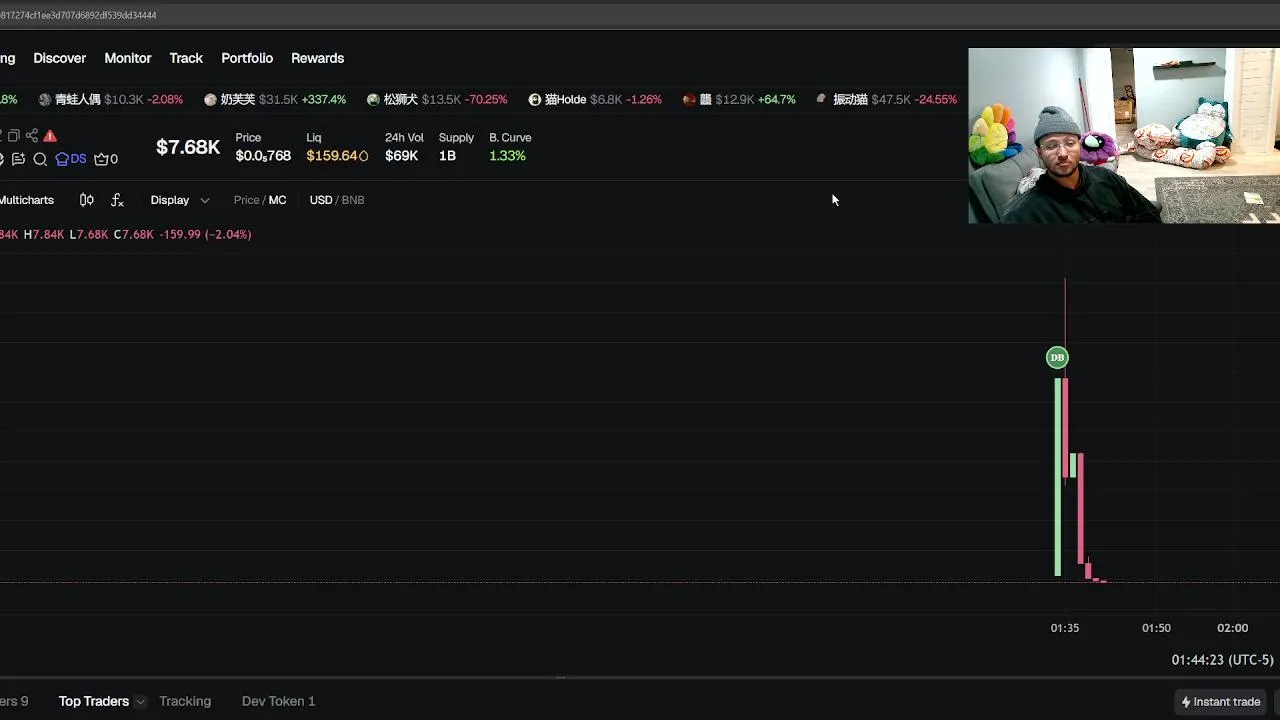Image resolution: width=1280 pixels, height=720 pixels.
Task: Click the -70.25% change in ticker
Action: click(485, 100)
